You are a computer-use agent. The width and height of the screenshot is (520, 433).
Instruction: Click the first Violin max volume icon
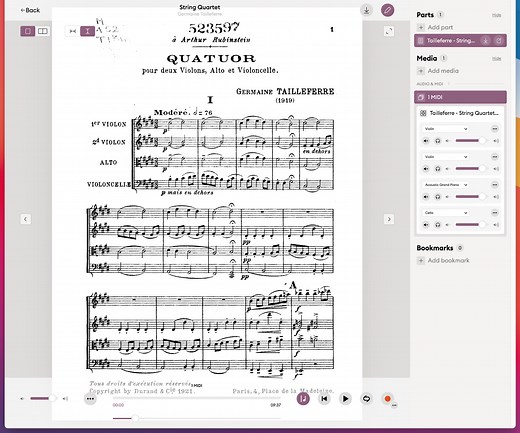pos(496,141)
